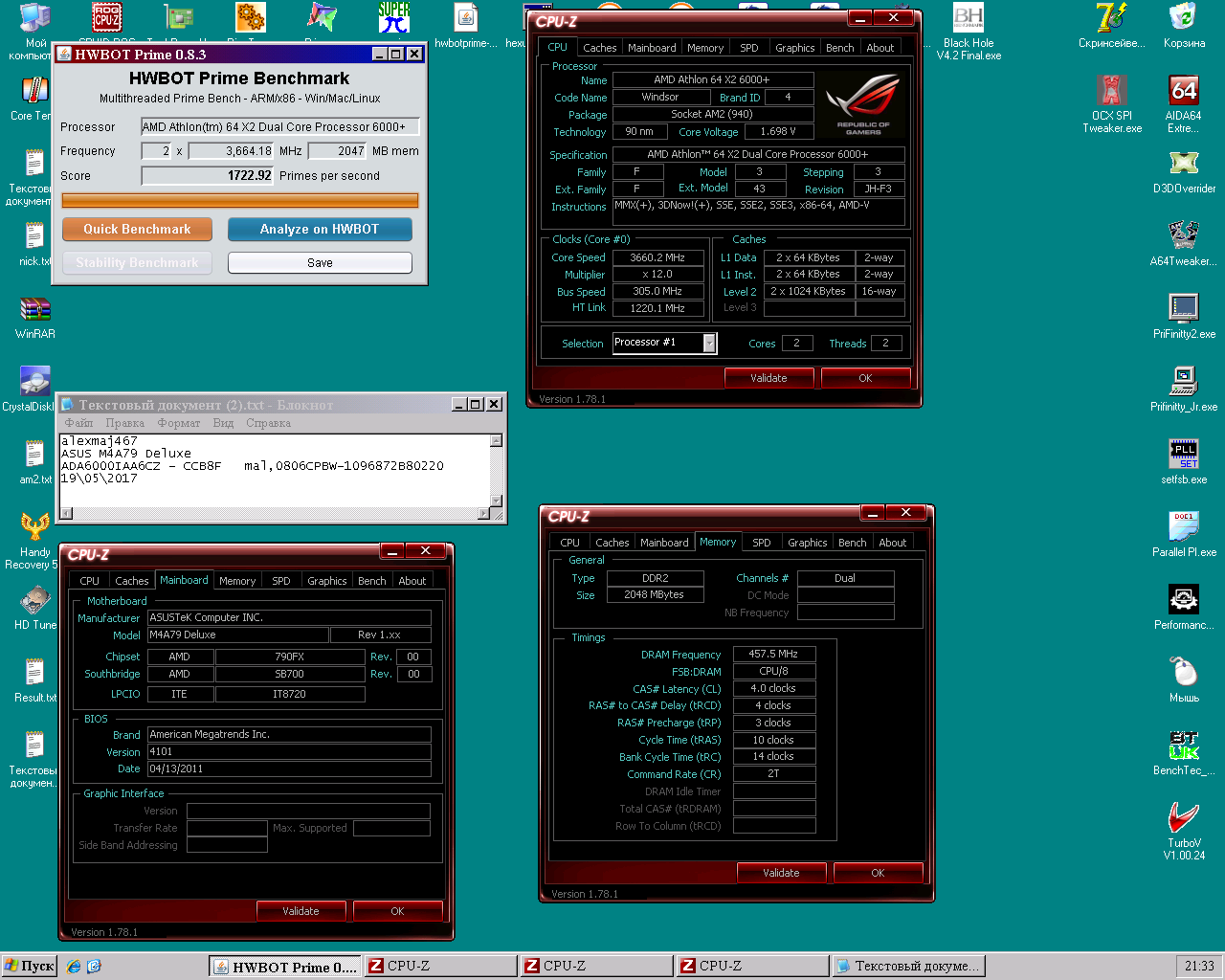The width and height of the screenshot is (1225, 980).
Task: Click Quick Benchmark in HWBOT Prime
Action: click(137, 229)
